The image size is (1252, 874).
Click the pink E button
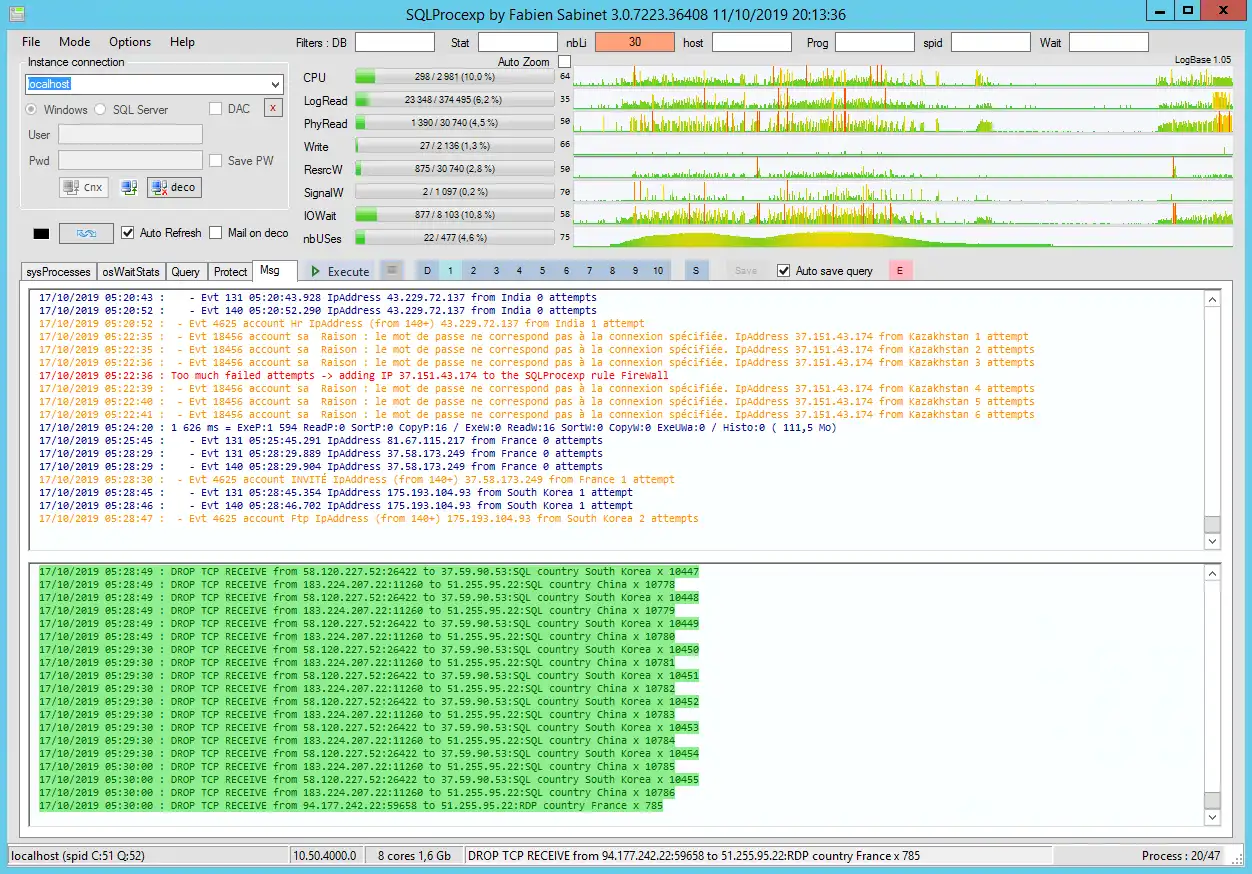(900, 271)
